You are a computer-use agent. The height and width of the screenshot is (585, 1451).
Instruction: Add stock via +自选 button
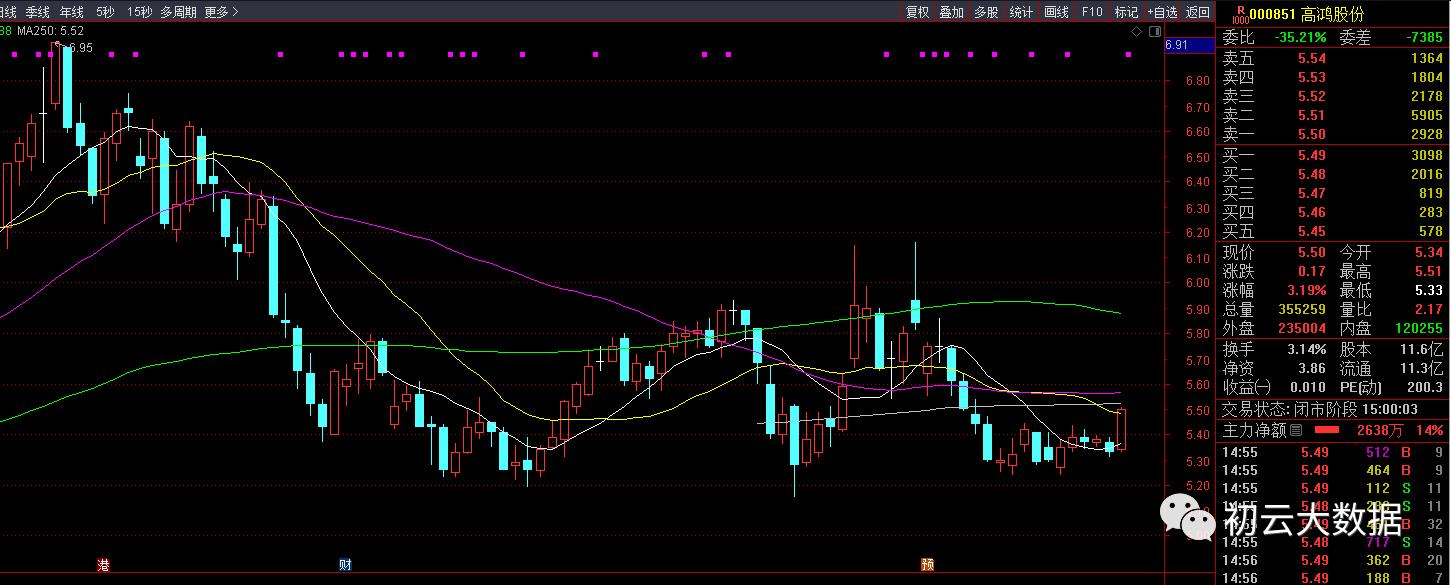(1162, 12)
